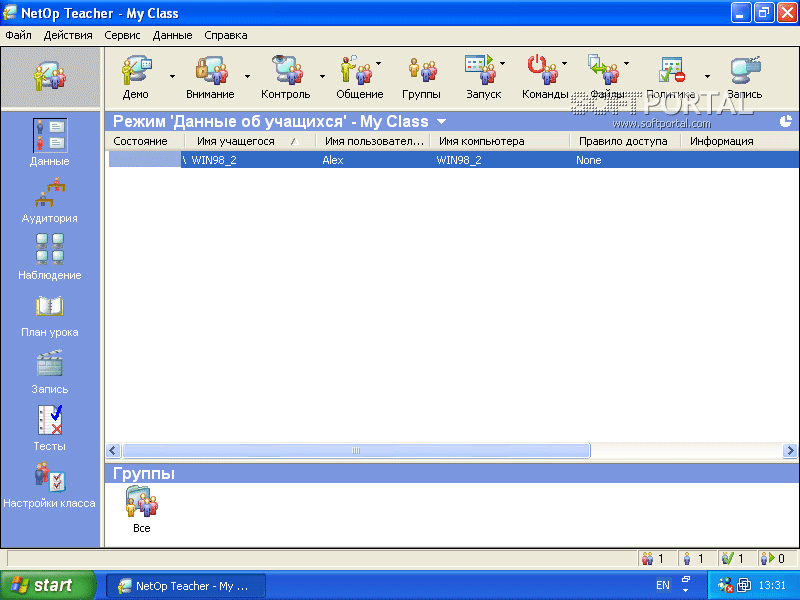Screen dimensions: 800x600
Task: Open the Действия menu
Action: [68, 35]
